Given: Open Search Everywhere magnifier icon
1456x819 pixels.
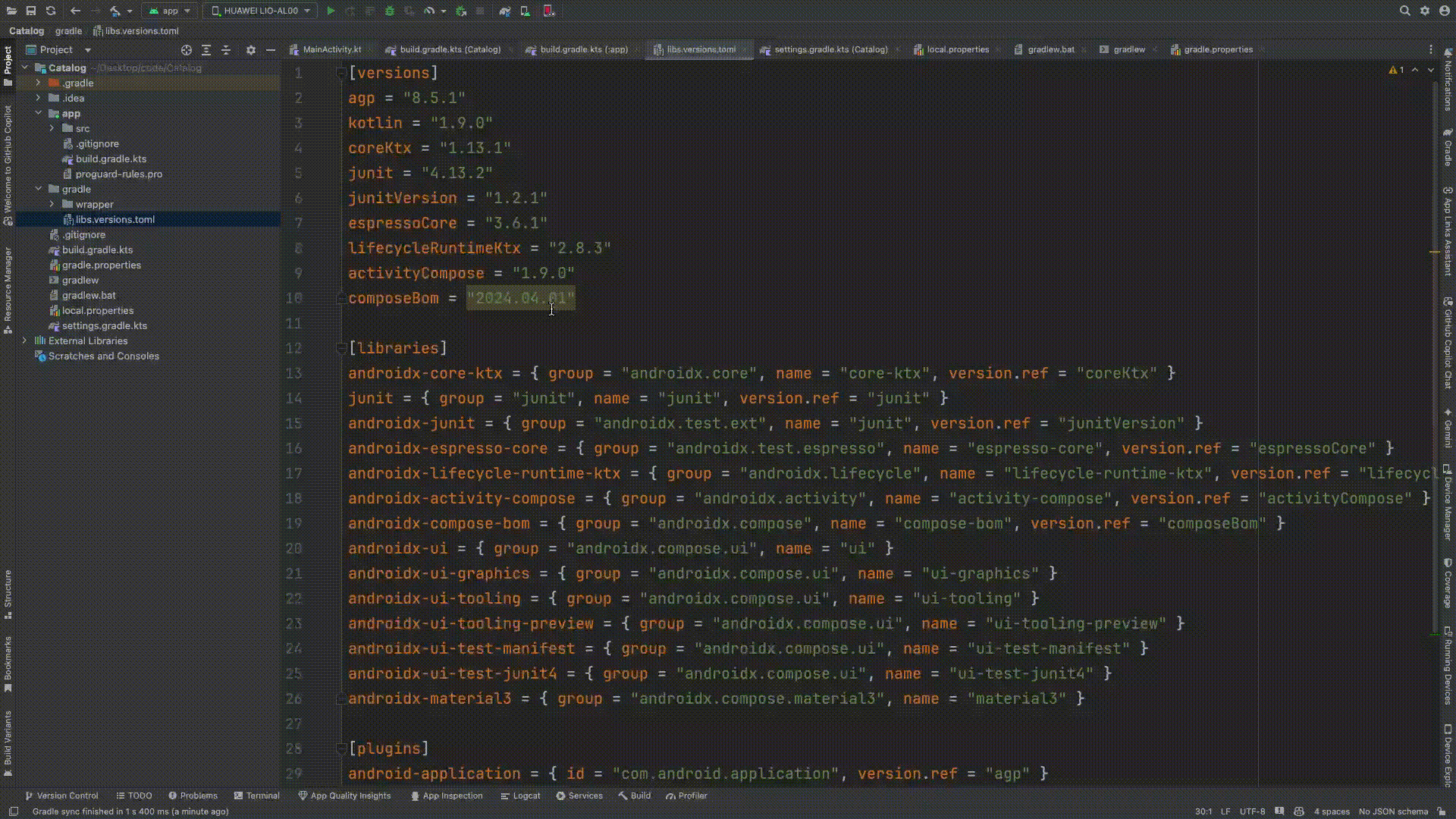Looking at the screenshot, I should pyautogui.click(x=1404, y=11).
